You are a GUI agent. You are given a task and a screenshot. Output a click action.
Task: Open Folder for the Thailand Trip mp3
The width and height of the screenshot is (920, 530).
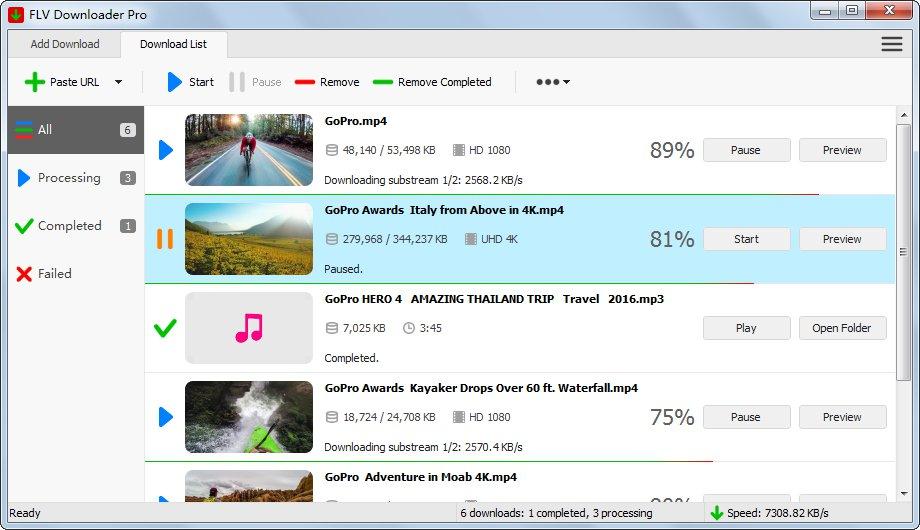tap(843, 328)
